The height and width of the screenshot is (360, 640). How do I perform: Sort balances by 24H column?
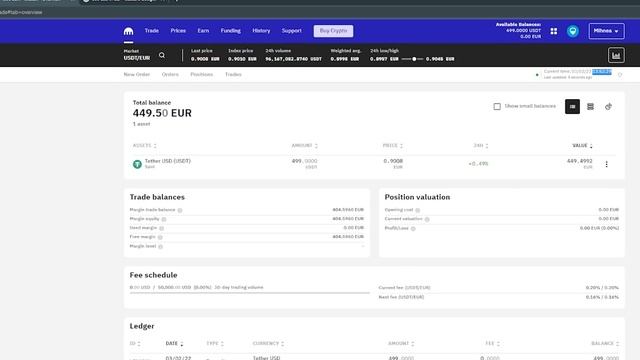[x=480, y=146]
